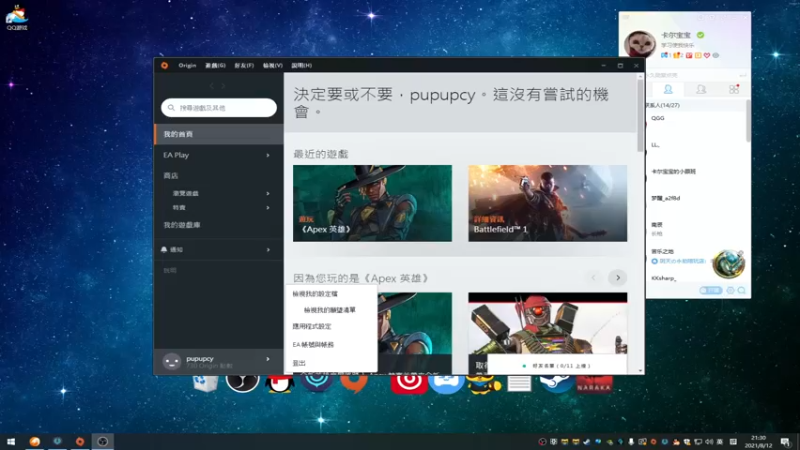Expand the EA Play chevron

[x=268, y=155]
